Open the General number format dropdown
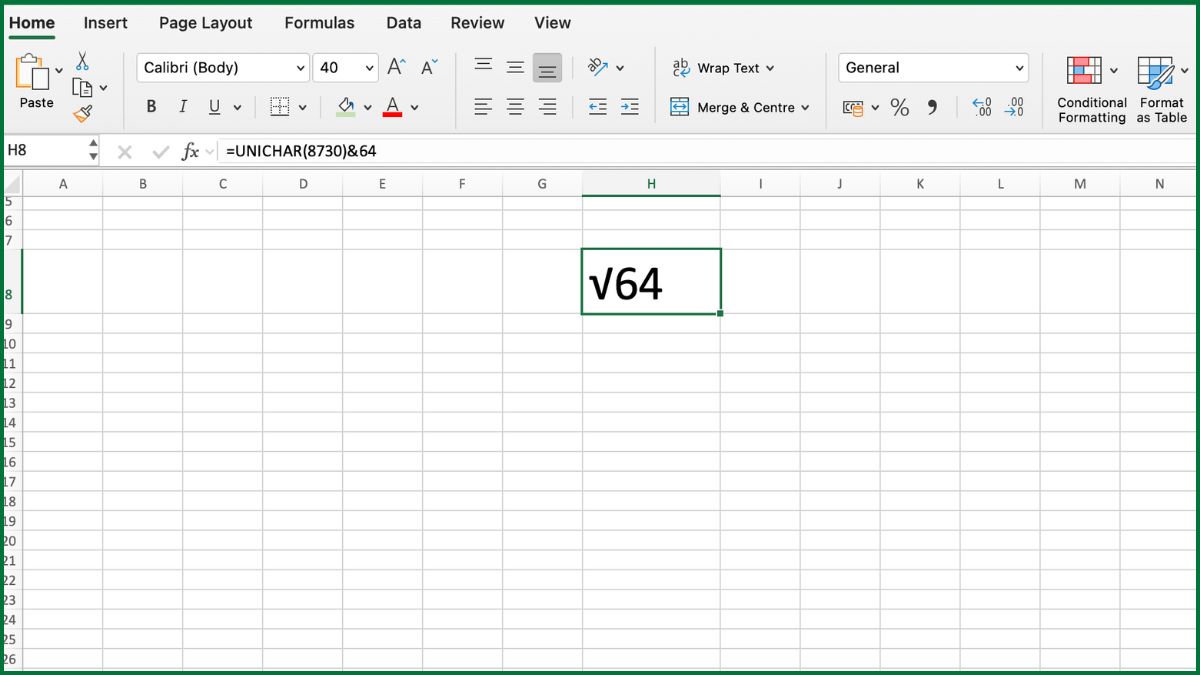 [1020, 67]
